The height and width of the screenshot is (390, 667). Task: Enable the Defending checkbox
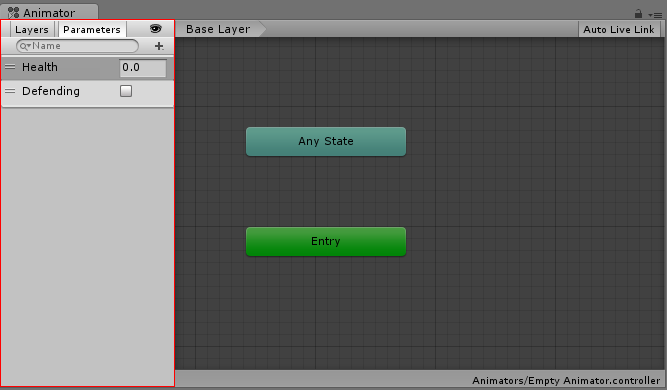pyautogui.click(x=126, y=91)
